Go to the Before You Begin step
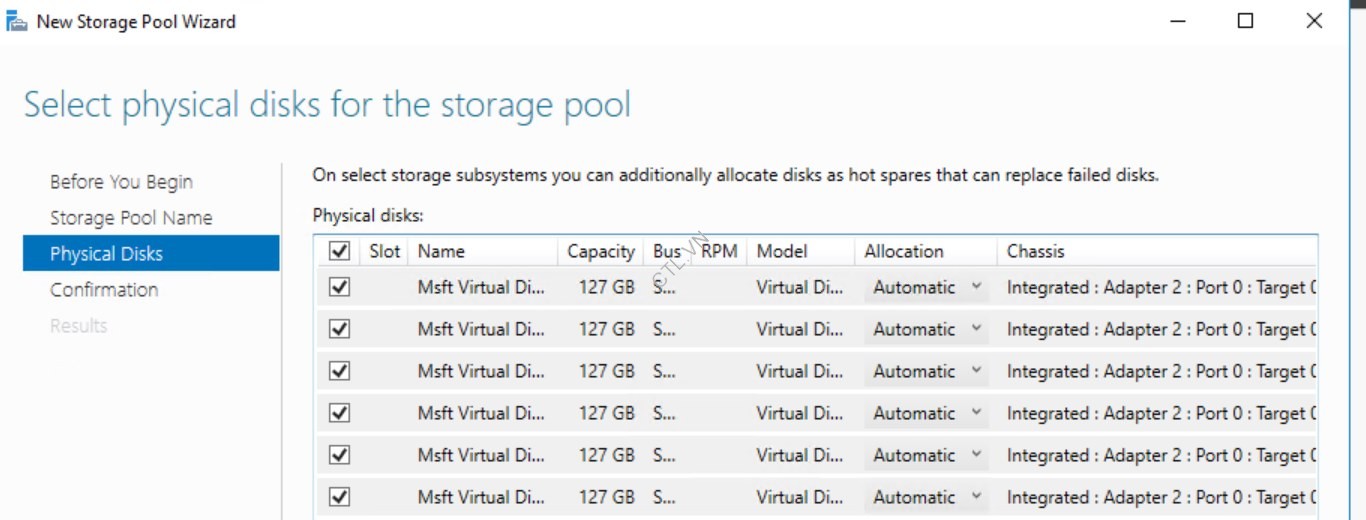Viewport: 1366px width, 520px height. coord(121,182)
